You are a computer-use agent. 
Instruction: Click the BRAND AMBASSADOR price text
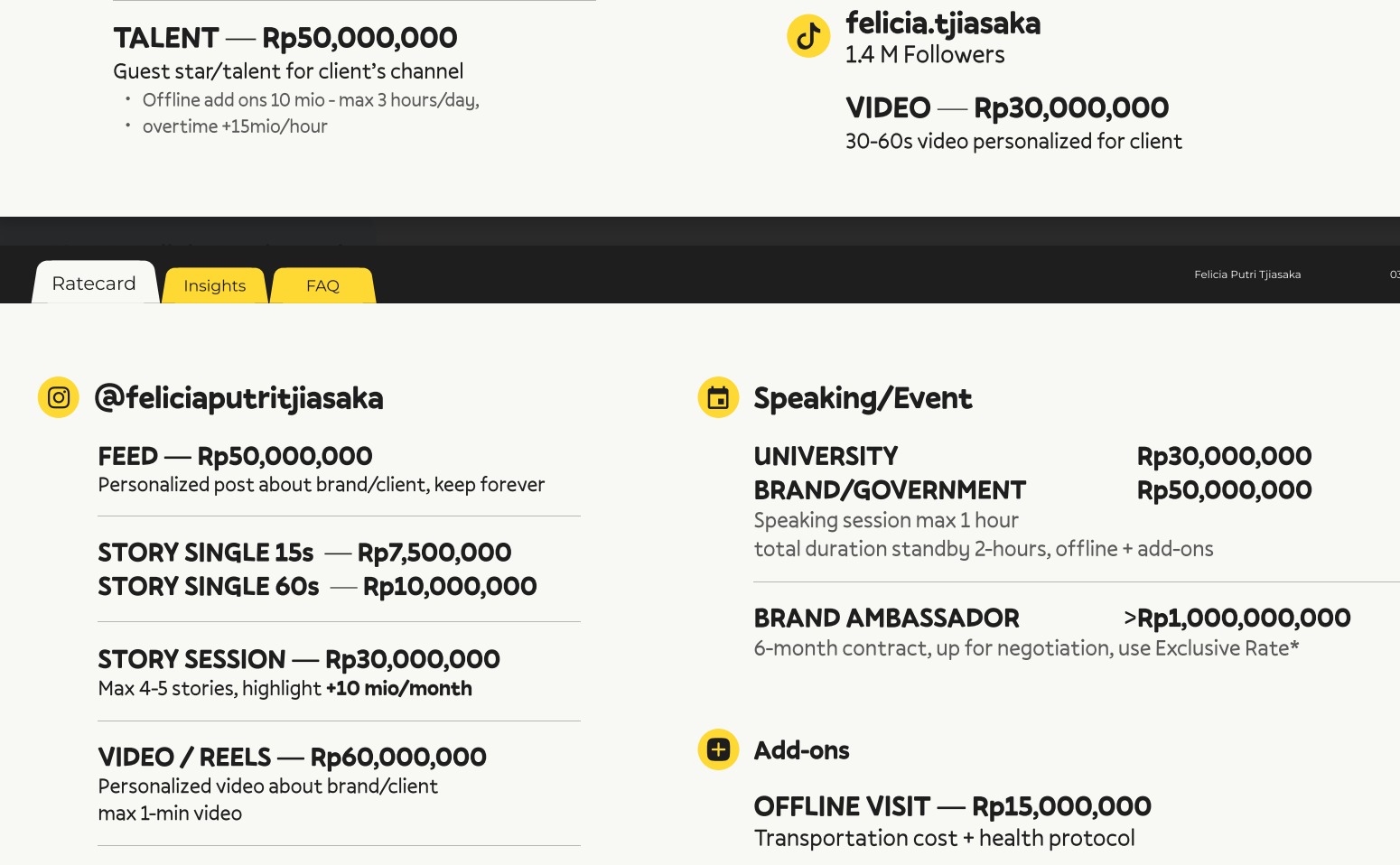[x=1237, y=618]
